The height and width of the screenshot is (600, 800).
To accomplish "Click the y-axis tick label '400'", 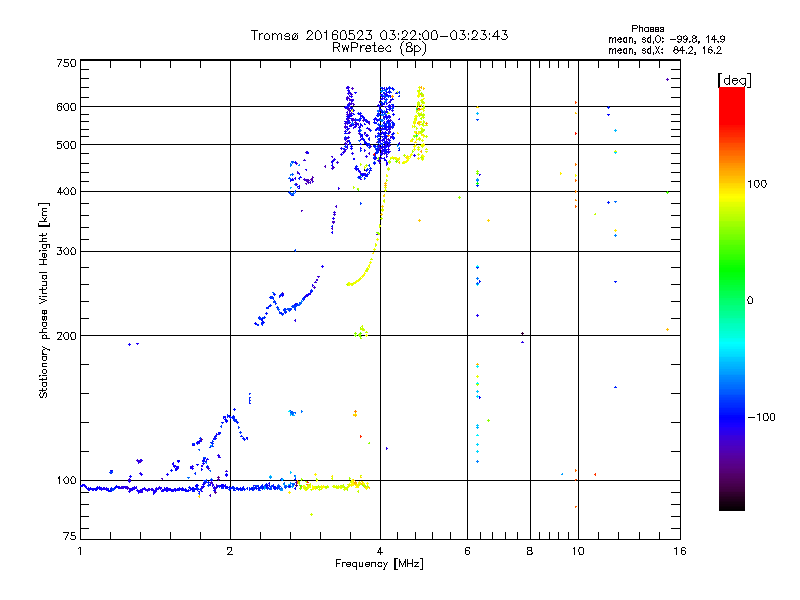I will click(x=66, y=191).
